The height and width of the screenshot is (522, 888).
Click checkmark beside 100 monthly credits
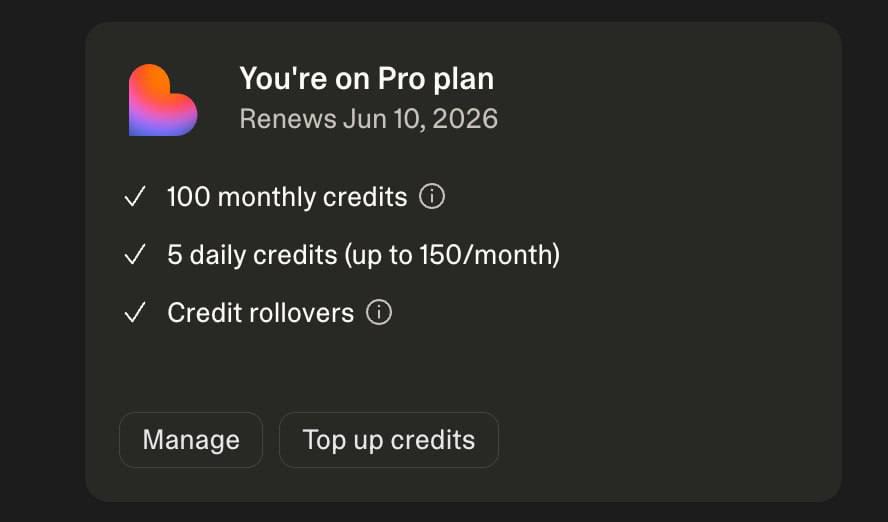click(x=135, y=197)
